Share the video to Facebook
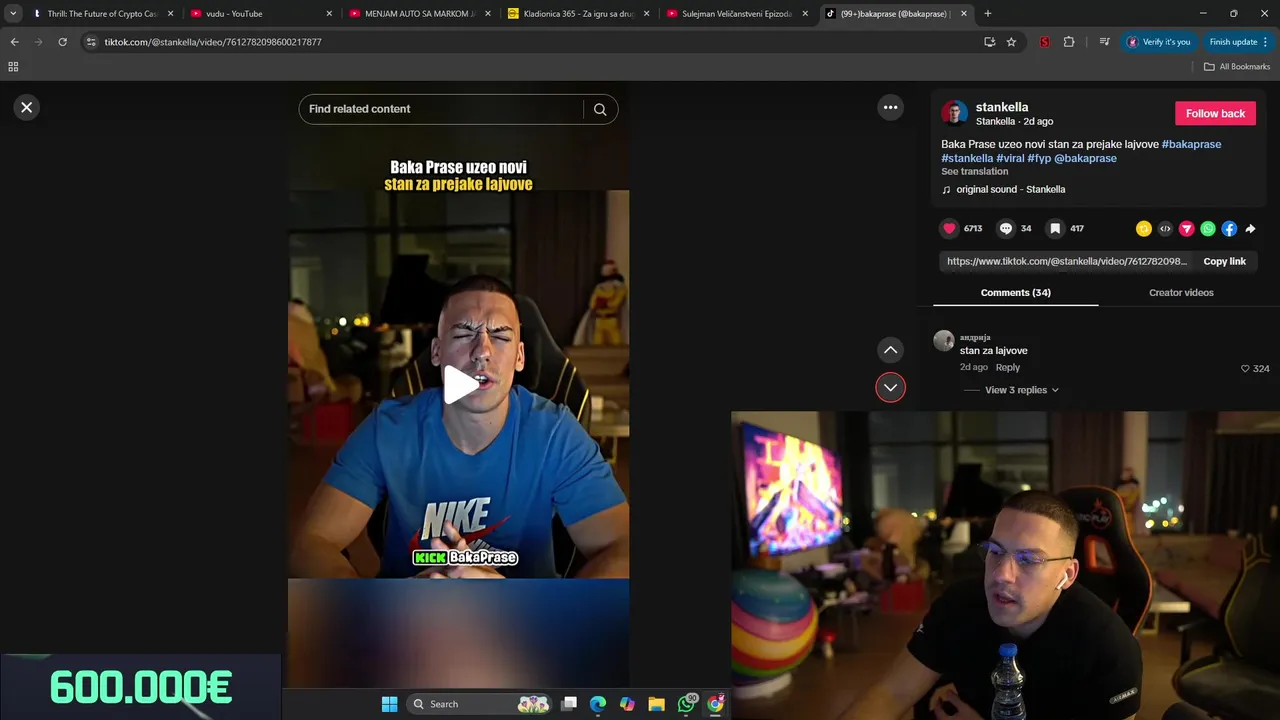 coord(1229,229)
